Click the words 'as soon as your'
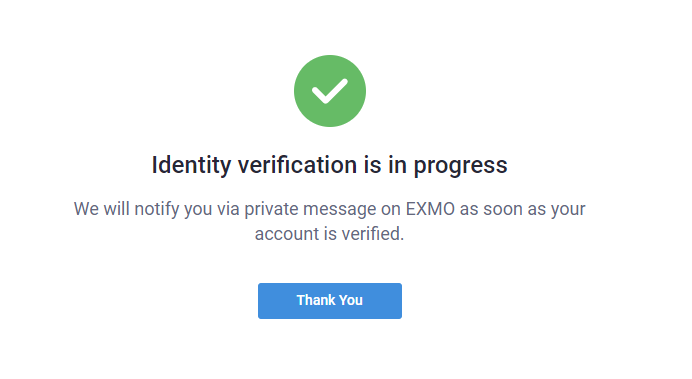Image resolution: width=692 pixels, height=379 pixels. tap(523, 210)
